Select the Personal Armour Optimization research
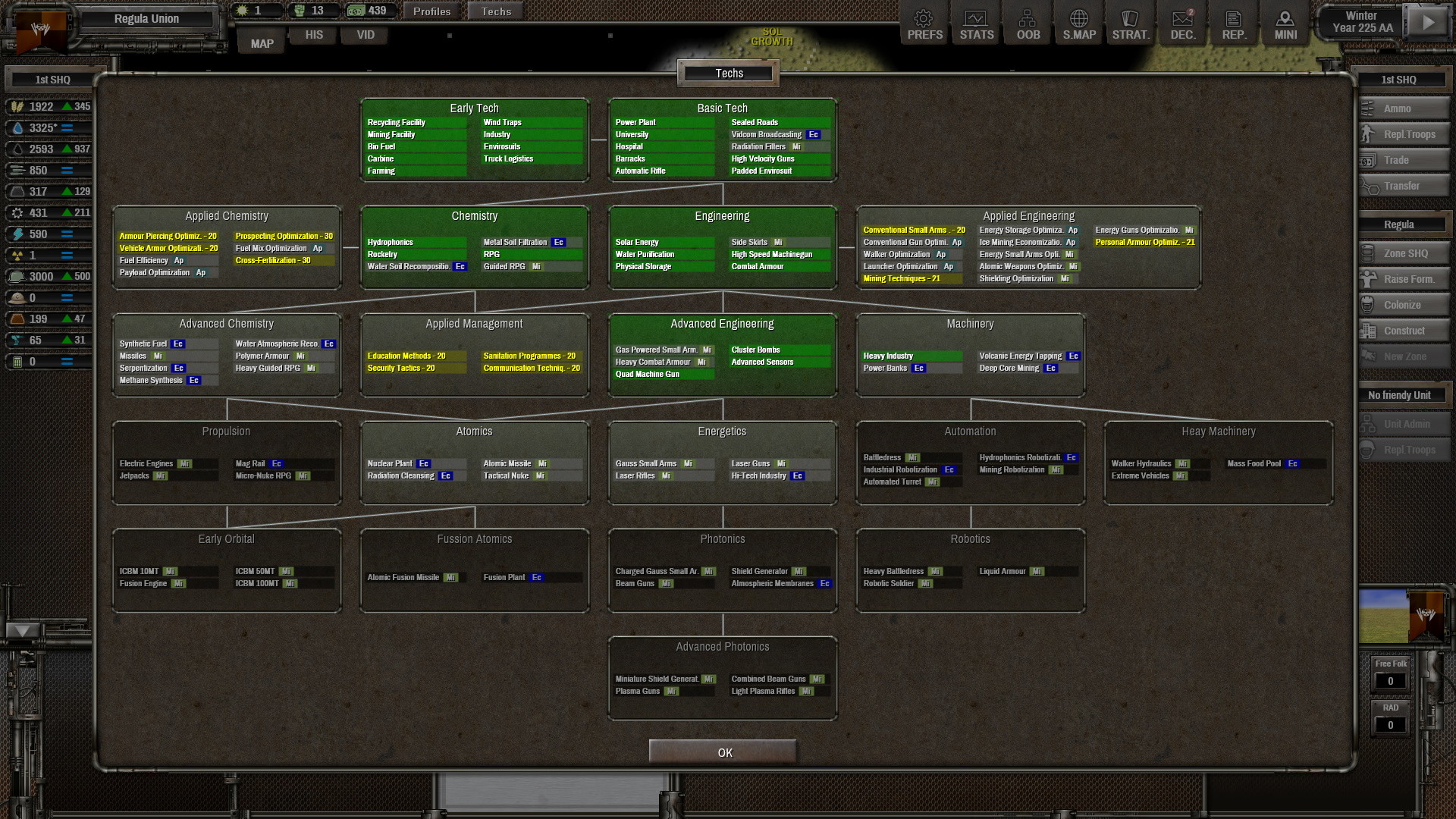 click(x=1144, y=242)
